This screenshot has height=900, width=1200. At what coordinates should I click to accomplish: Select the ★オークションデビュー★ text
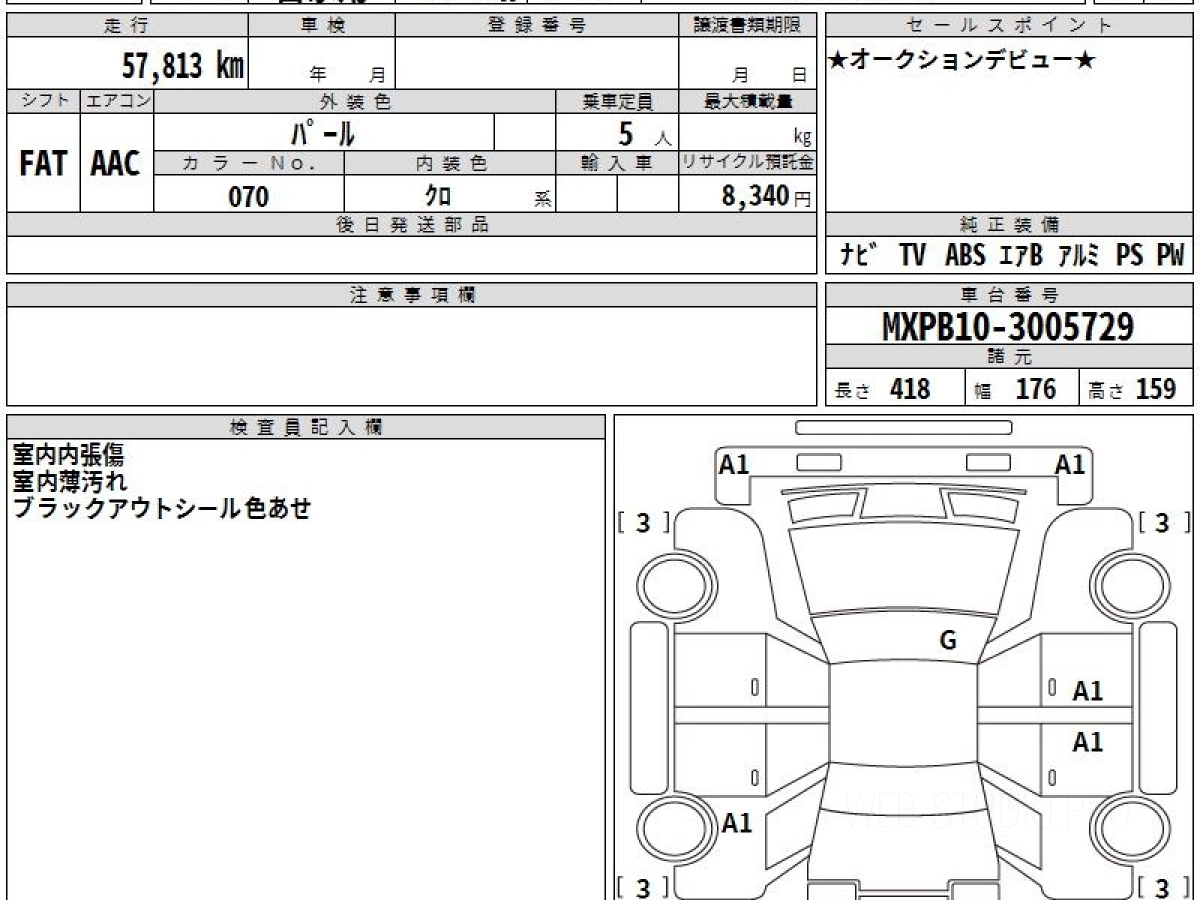[962, 61]
